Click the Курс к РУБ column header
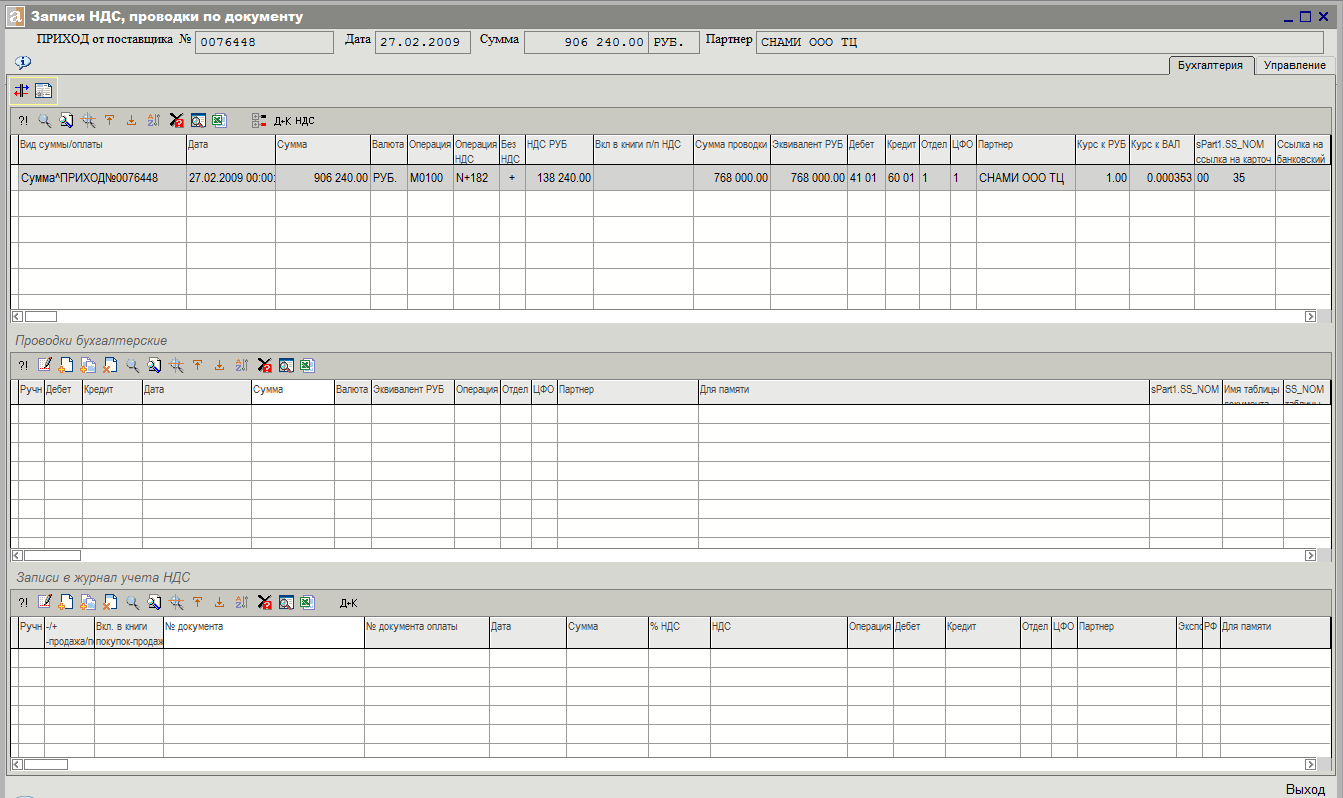Screen dimensions: 1343x798 pyautogui.click(x=1102, y=149)
